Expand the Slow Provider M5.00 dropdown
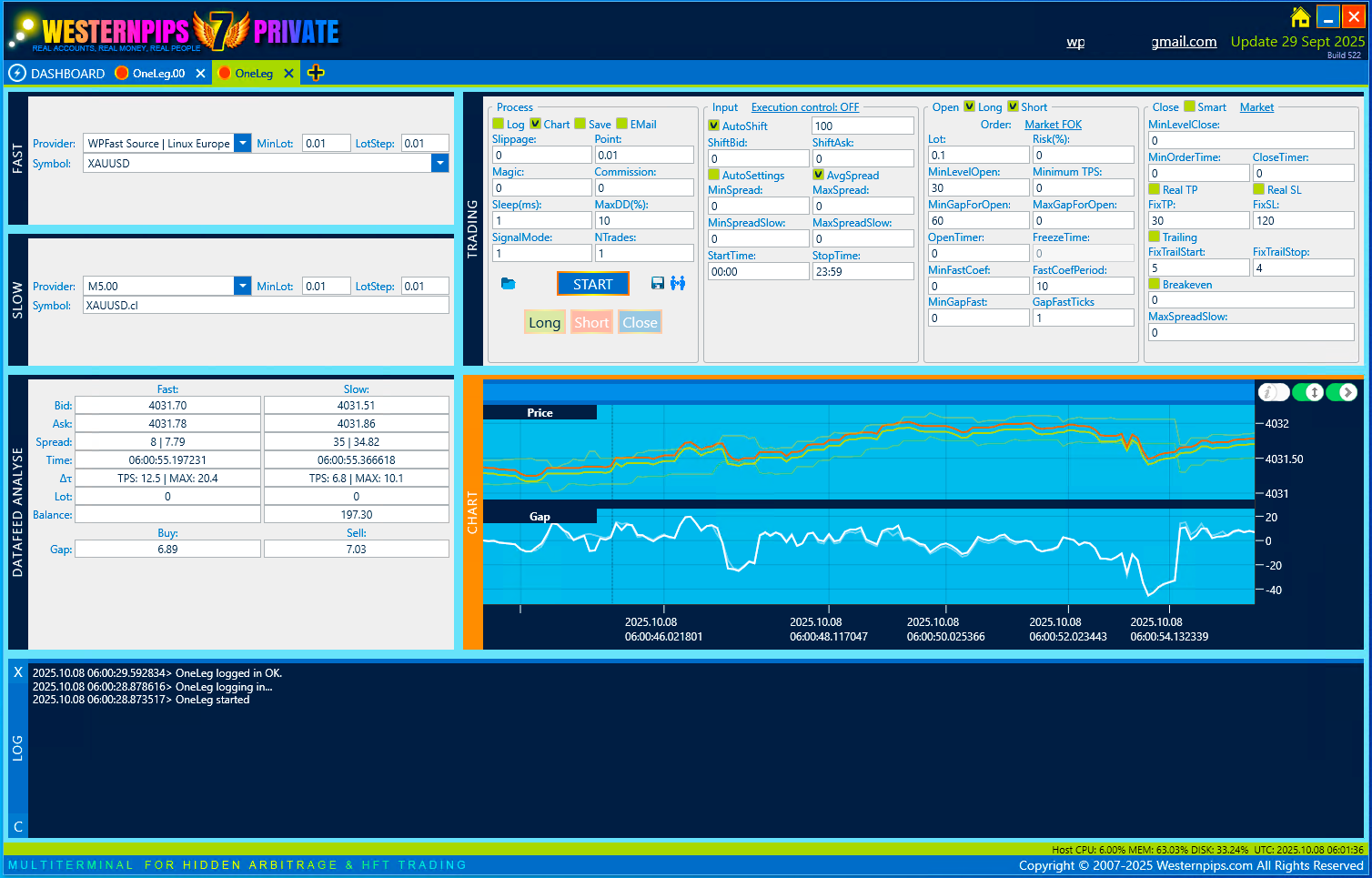 click(x=242, y=286)
